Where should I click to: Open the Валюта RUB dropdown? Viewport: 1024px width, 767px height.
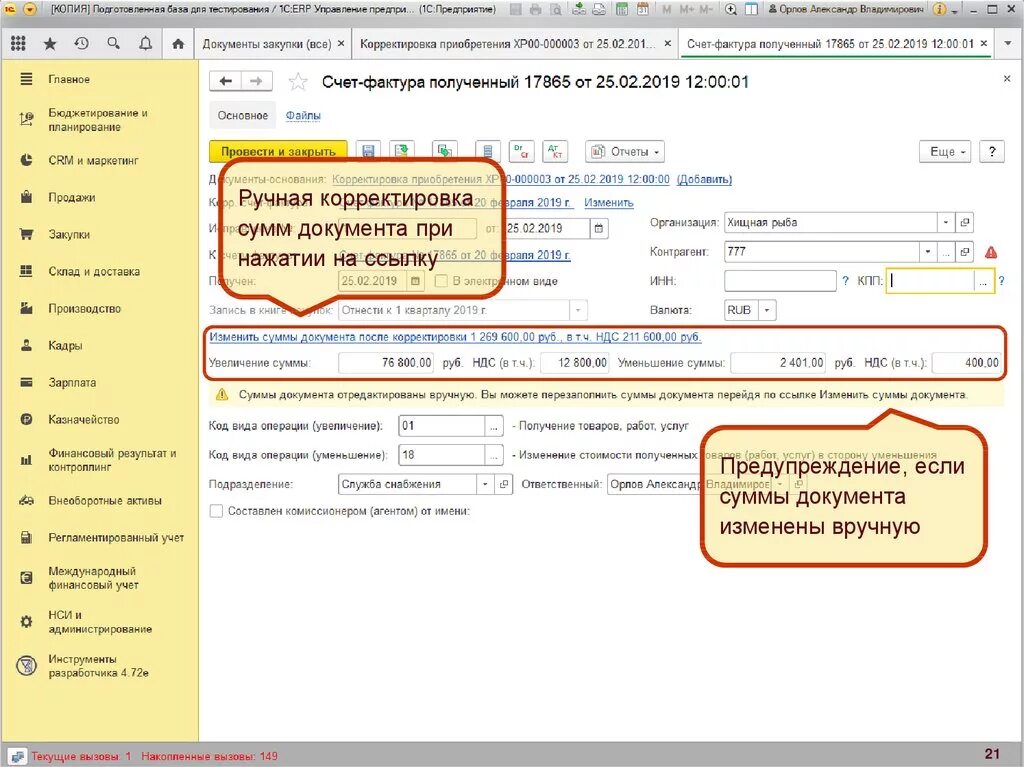767,310
